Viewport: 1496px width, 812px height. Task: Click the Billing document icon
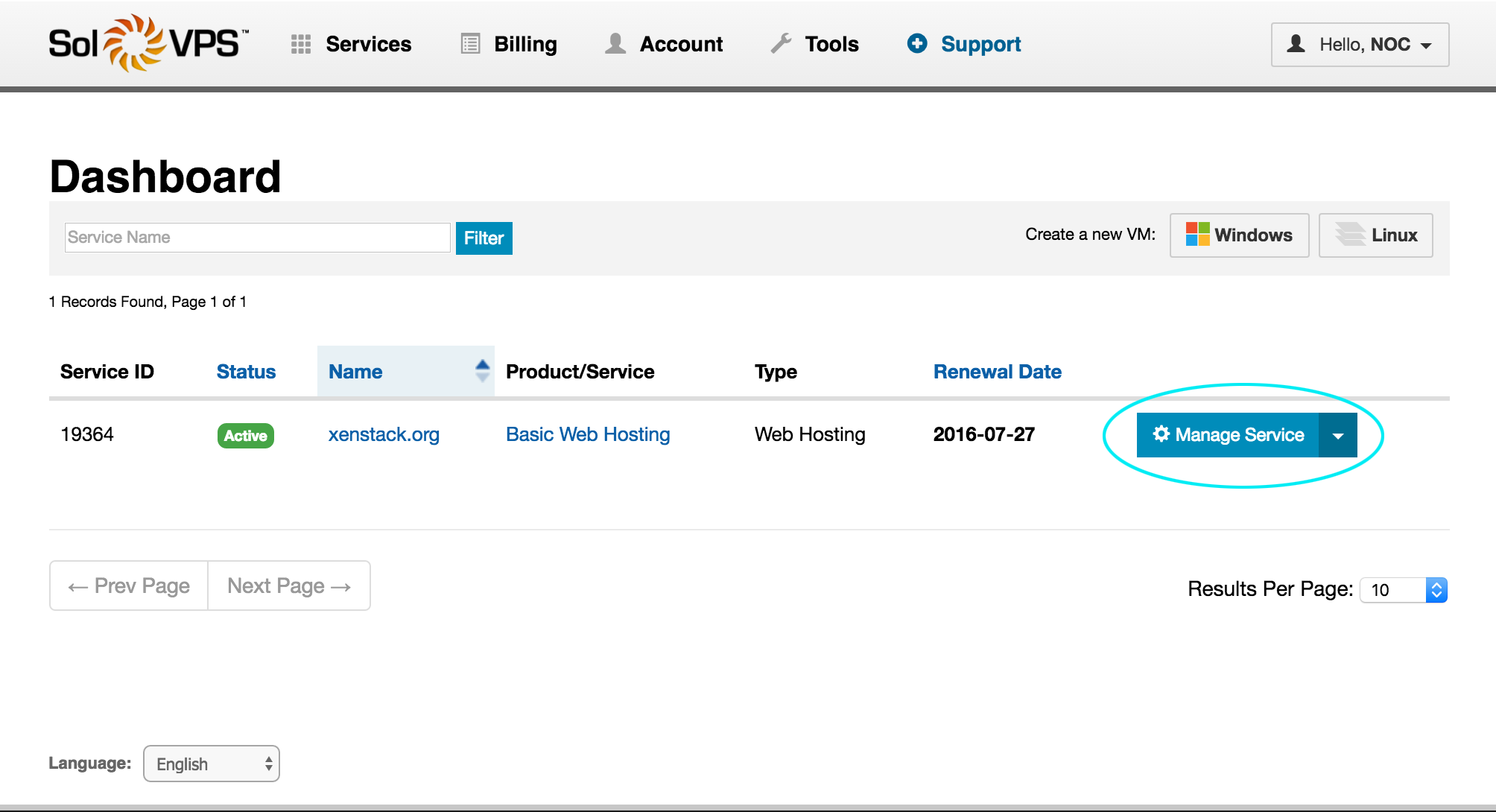pyautogui.click(x=470, y=44)
